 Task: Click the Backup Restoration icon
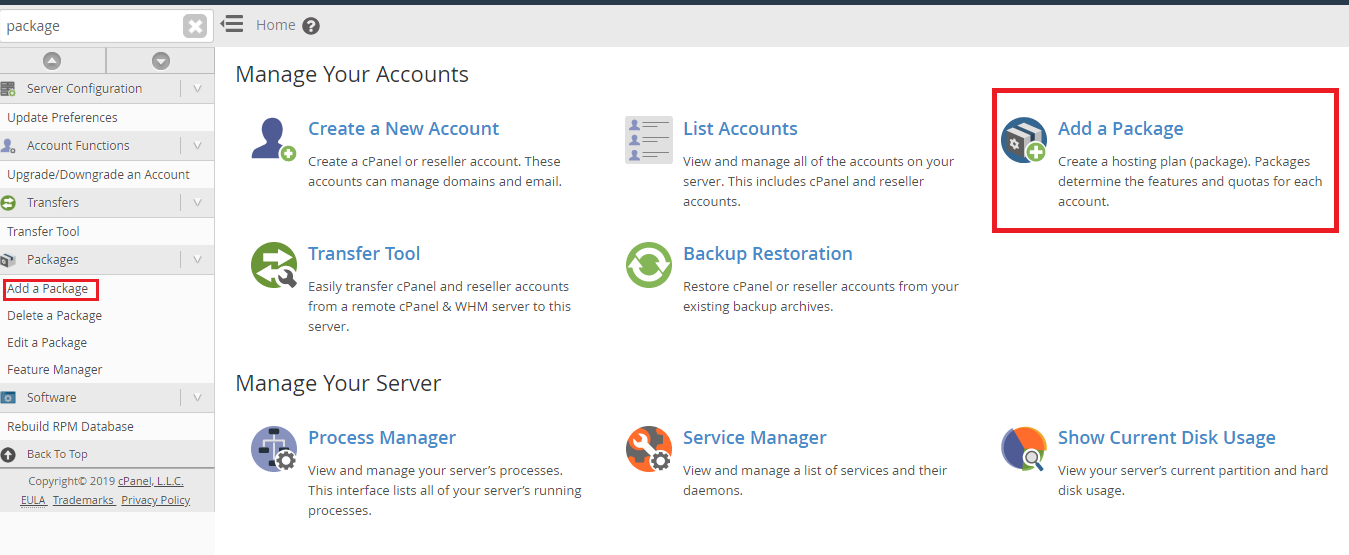(648, 265)
